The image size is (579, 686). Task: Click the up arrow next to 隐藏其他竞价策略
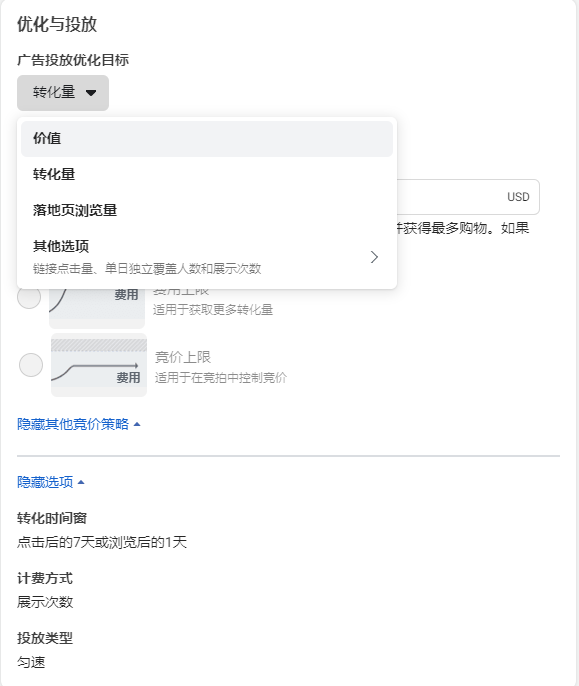pos(137,424)
